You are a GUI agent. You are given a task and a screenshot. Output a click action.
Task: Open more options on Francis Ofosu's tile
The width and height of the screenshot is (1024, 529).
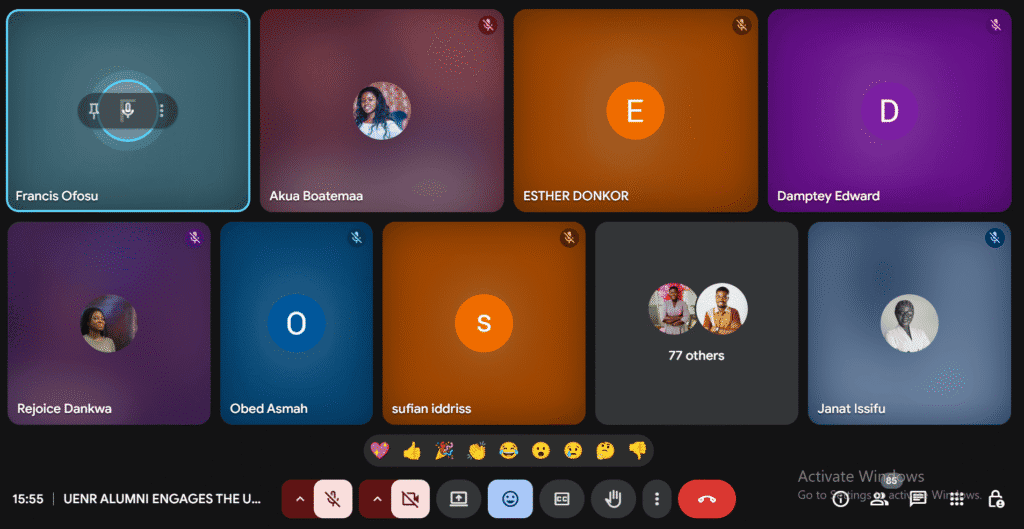click(162, 111)
